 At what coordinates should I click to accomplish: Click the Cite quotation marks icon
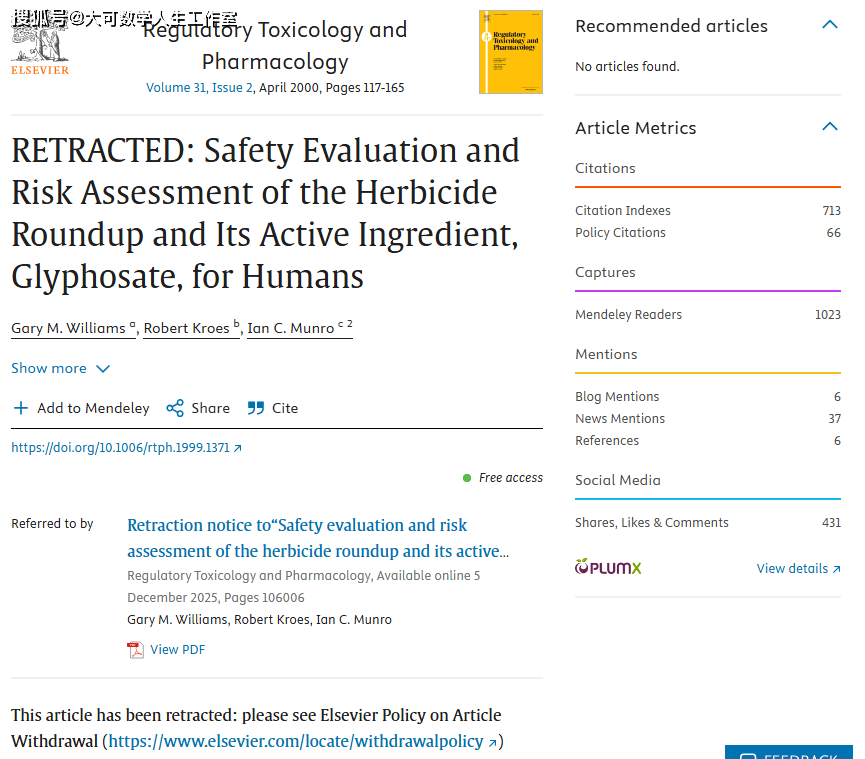coord(256,408)
